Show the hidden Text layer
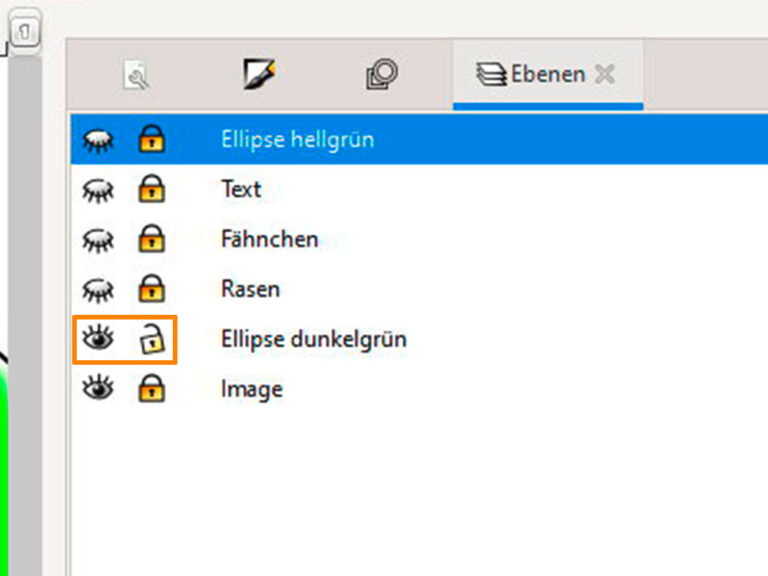 pyautogui.click(x=98, y=189)
